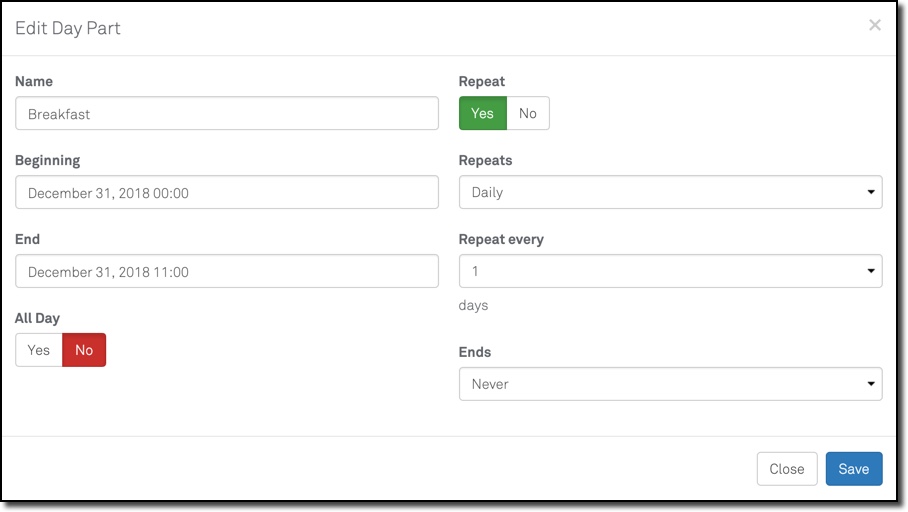Click the Close button in the footer
The width and height of the screenshot is (908, 512).
click(x=787, y=469)
